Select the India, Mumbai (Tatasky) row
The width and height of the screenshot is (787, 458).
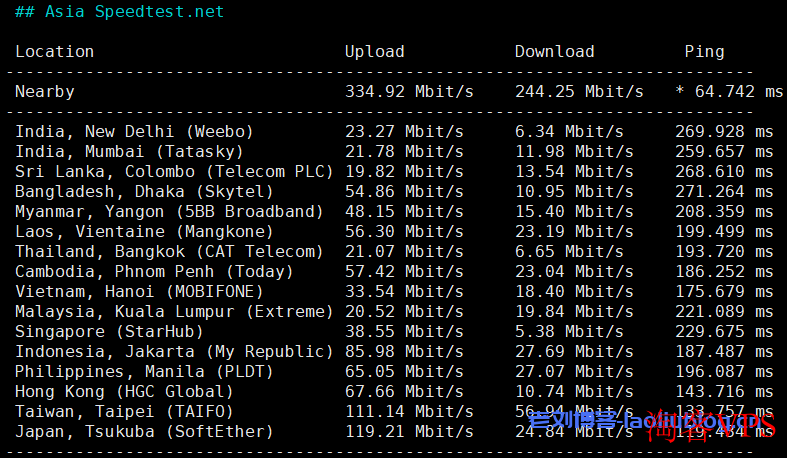pyautogui.click(x=394, y=151)
